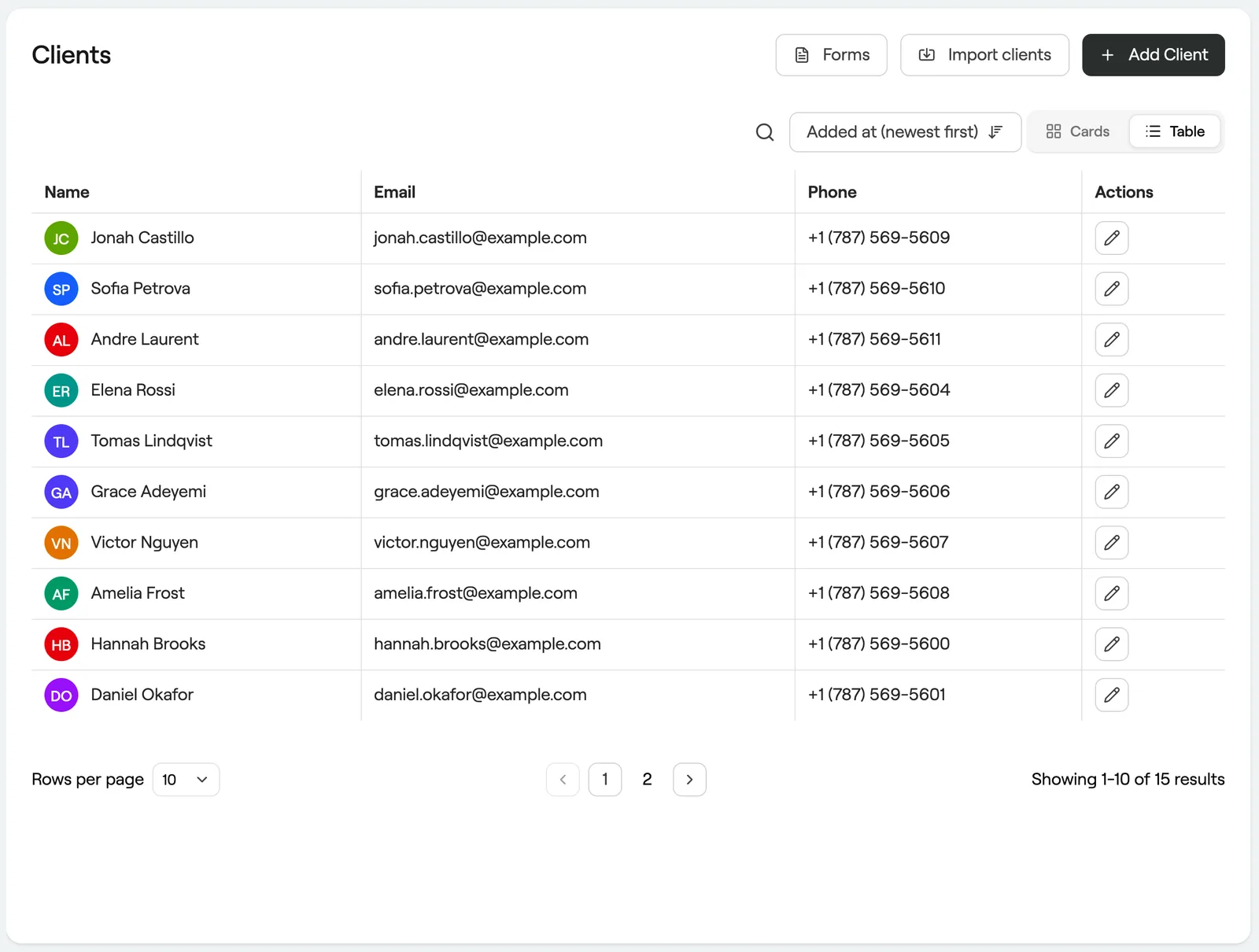Click pencil icon for Andre Laurent
Viewport: 1259px width, 952px height.
pyautogui.click(x=1112, y=340)
